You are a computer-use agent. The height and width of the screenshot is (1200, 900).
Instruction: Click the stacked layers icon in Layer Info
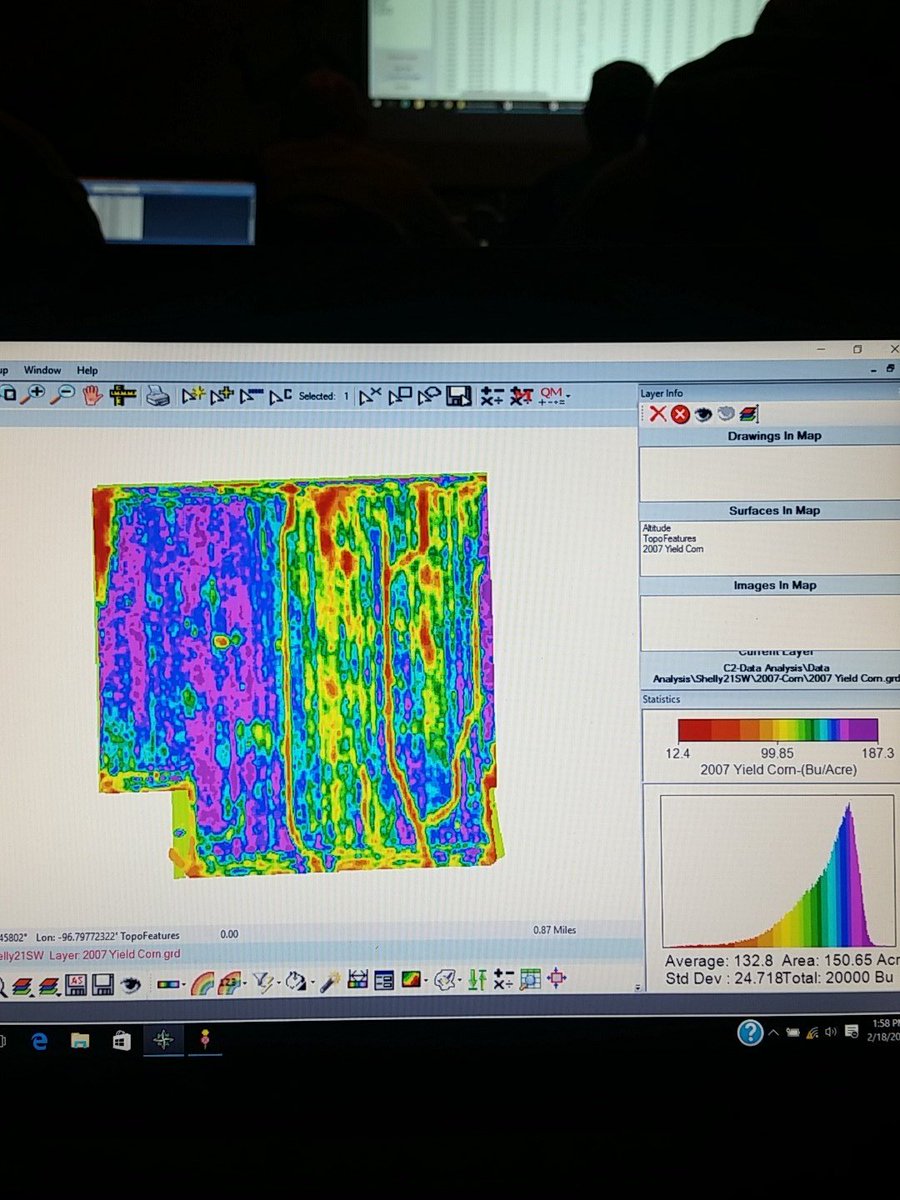749,414
